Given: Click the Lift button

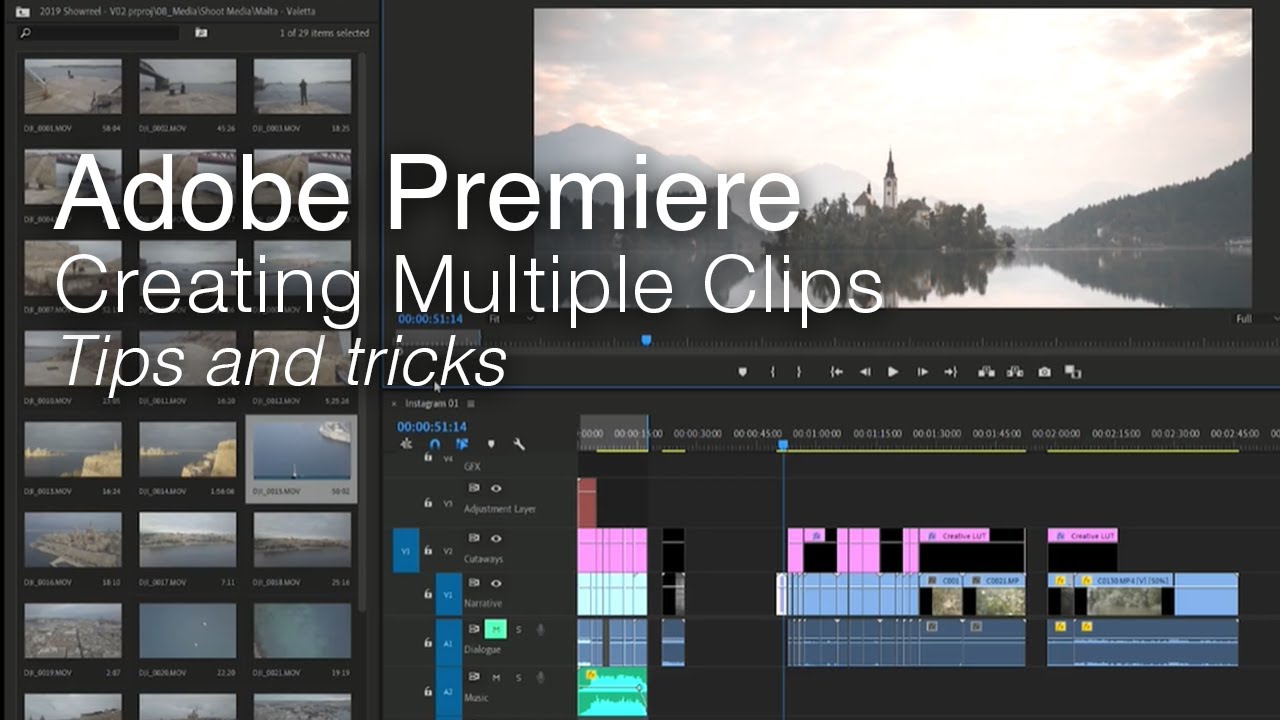Looking at the screenshot, I should tap(987, 372).
